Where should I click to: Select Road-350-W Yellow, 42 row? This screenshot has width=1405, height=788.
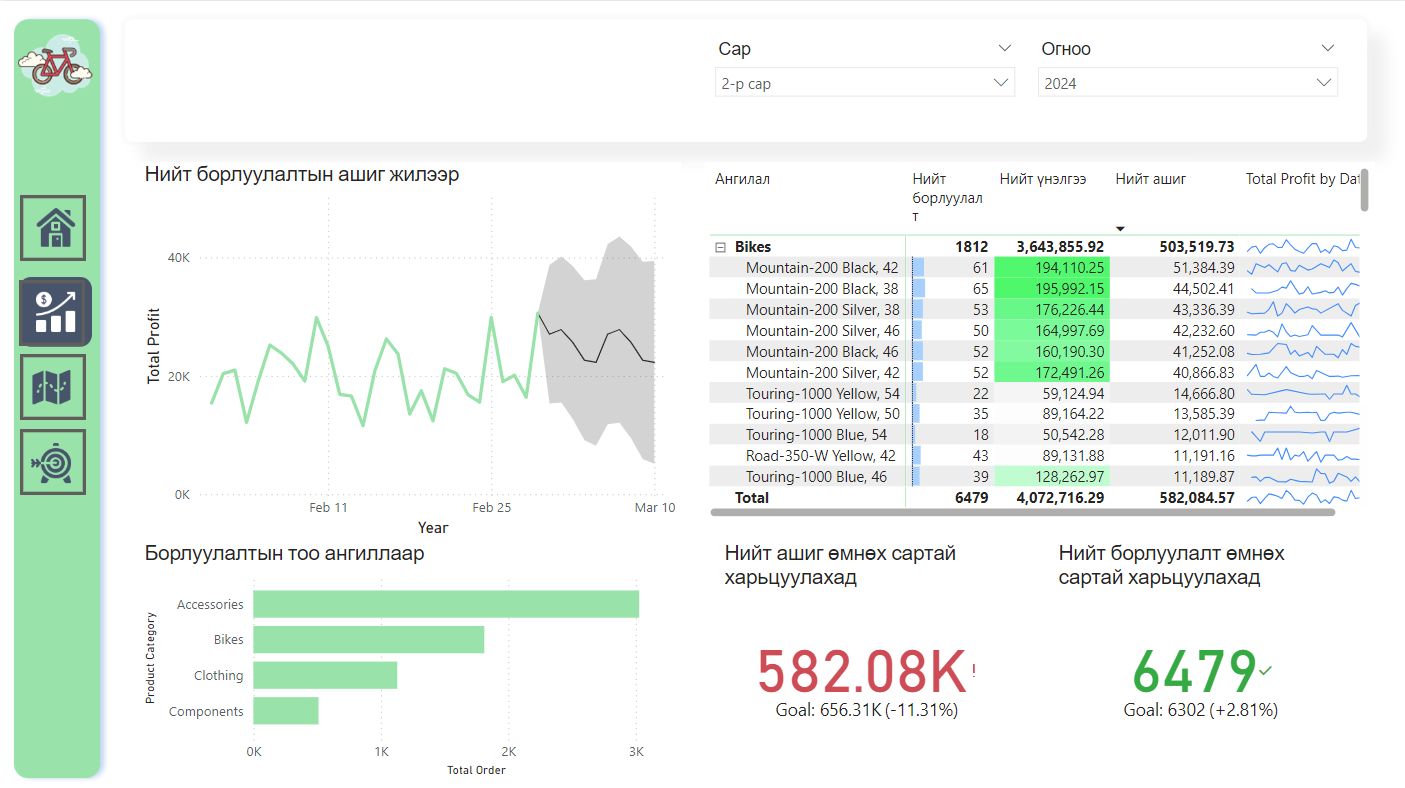(x=1034, y=456)
